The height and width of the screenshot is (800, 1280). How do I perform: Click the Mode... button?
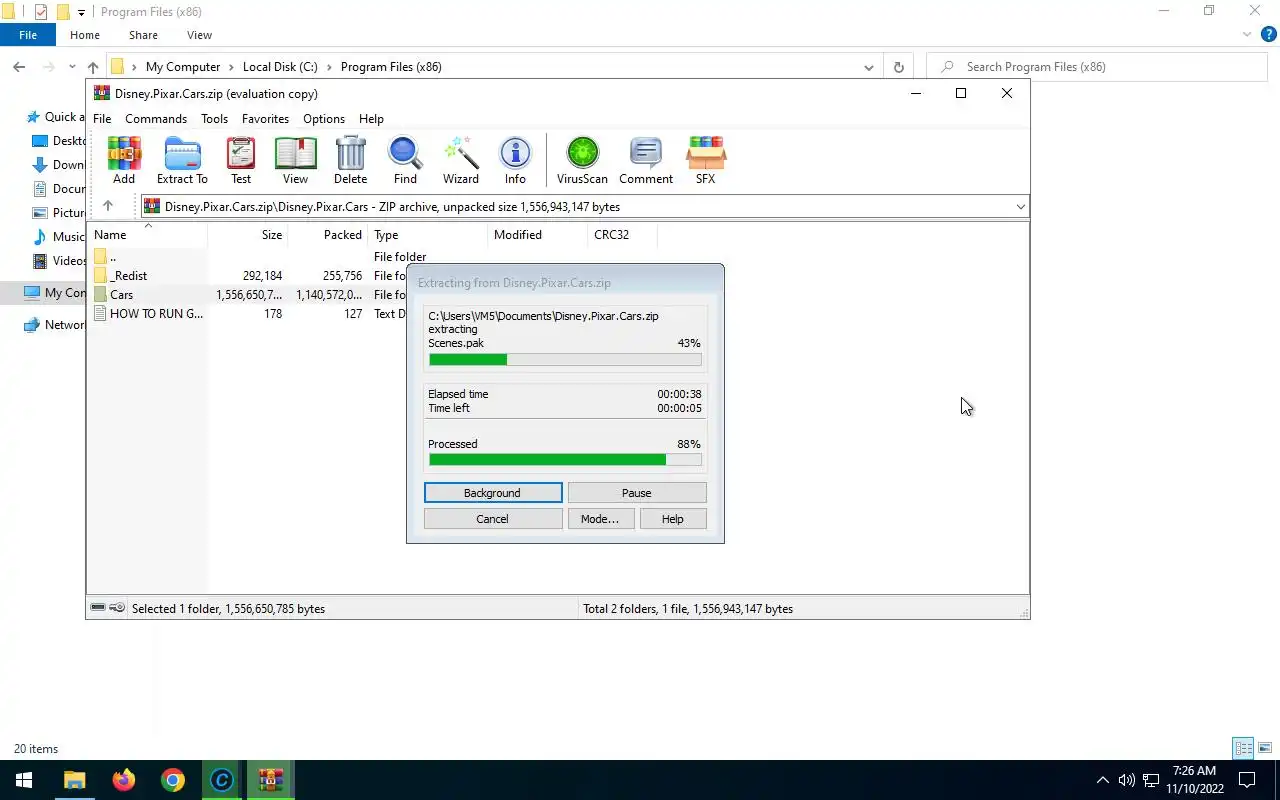600,518
